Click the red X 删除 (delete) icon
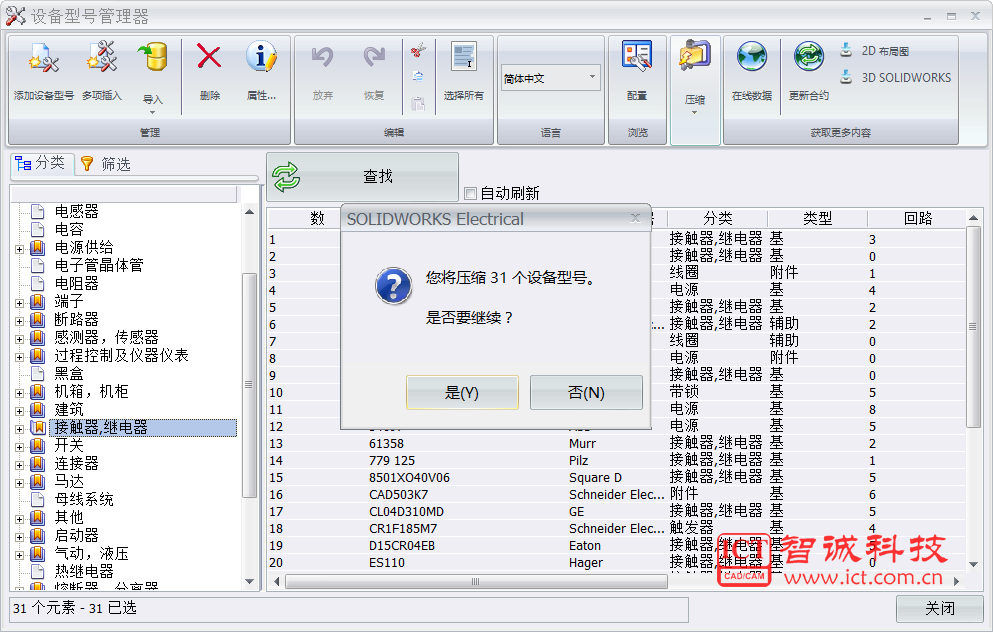This screenshot has width=993, height=632. coord(209,60)
